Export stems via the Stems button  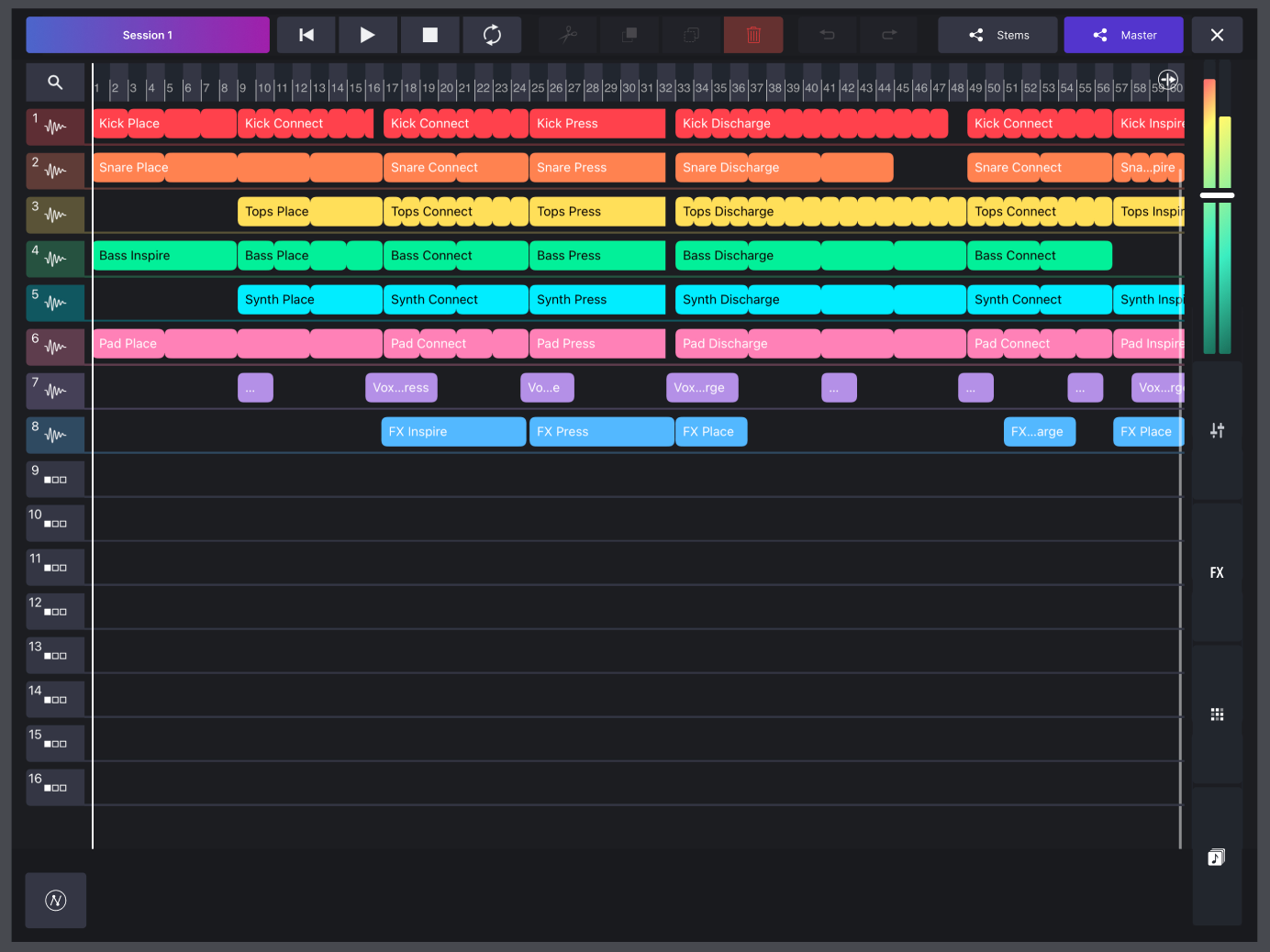[x=997, y=35]
